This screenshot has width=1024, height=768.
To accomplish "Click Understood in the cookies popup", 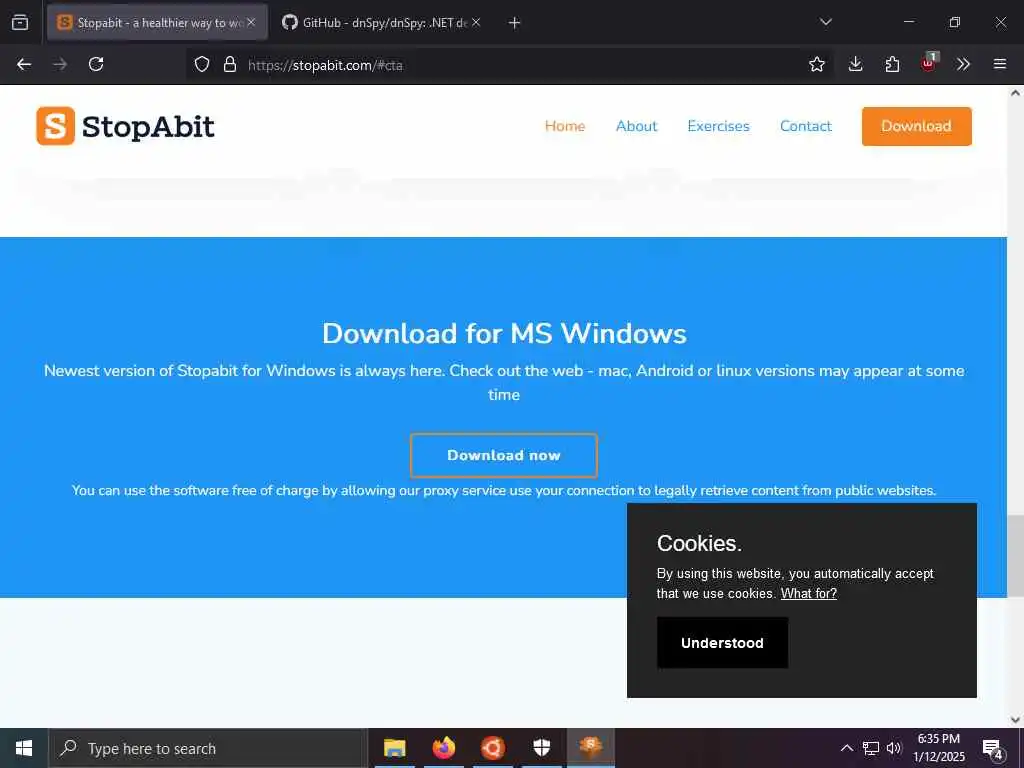I will point(722,643).
